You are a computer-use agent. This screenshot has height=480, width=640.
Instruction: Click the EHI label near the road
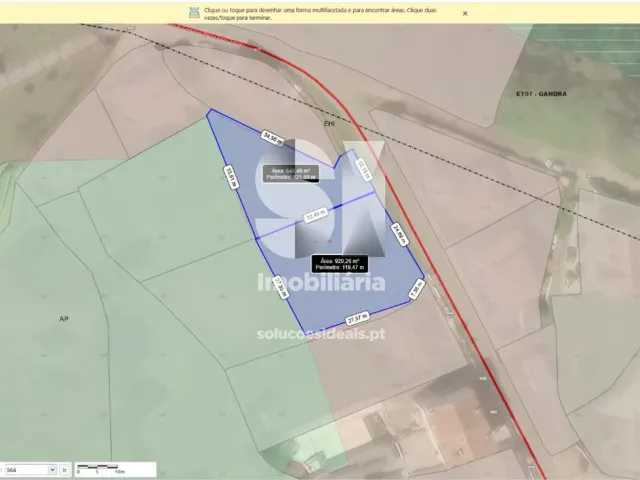329,123
